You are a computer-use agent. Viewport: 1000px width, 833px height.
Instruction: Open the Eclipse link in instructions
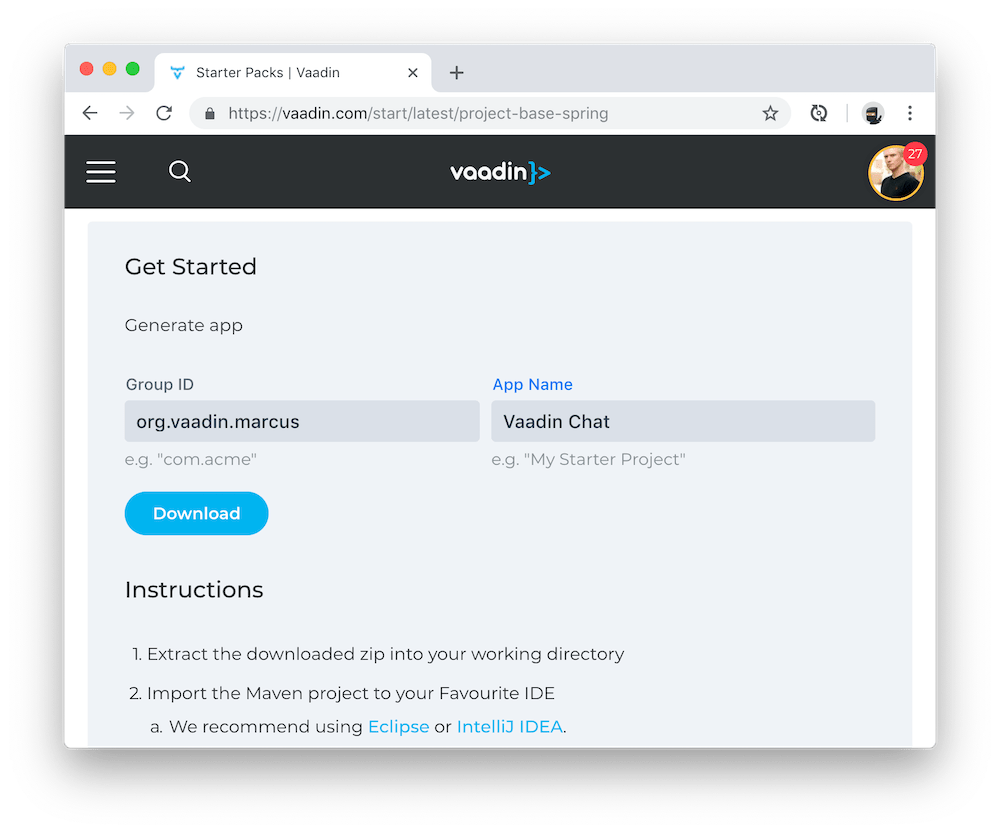click(398, 726)
